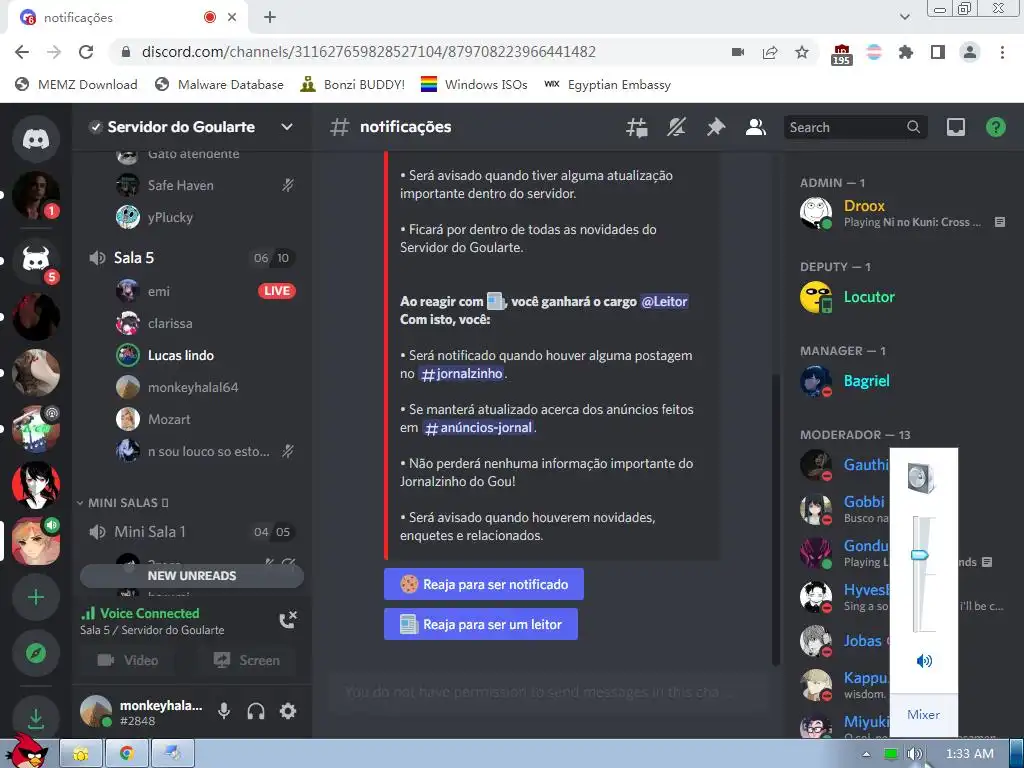
Task: Adjust the system volume slider handle
Action: tap(920, 555)
